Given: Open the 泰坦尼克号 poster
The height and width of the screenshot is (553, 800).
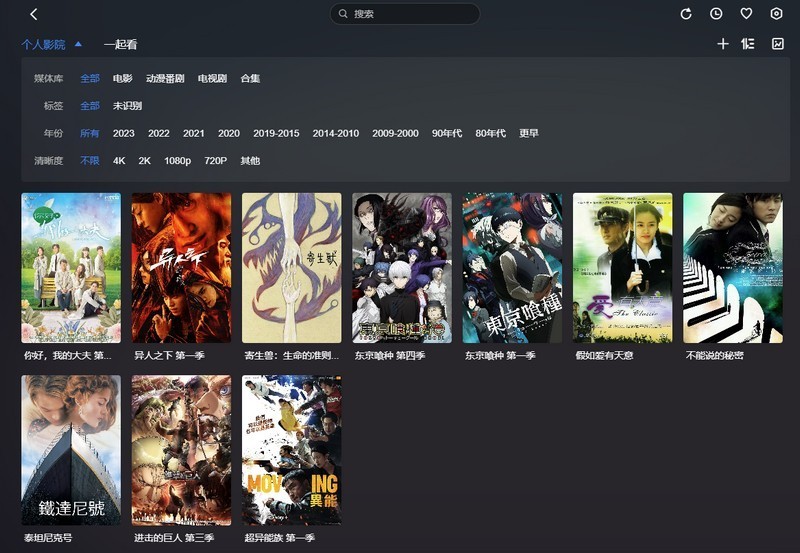Looking at the screenshot, I should pyautogui.click(x=71, y=450).
